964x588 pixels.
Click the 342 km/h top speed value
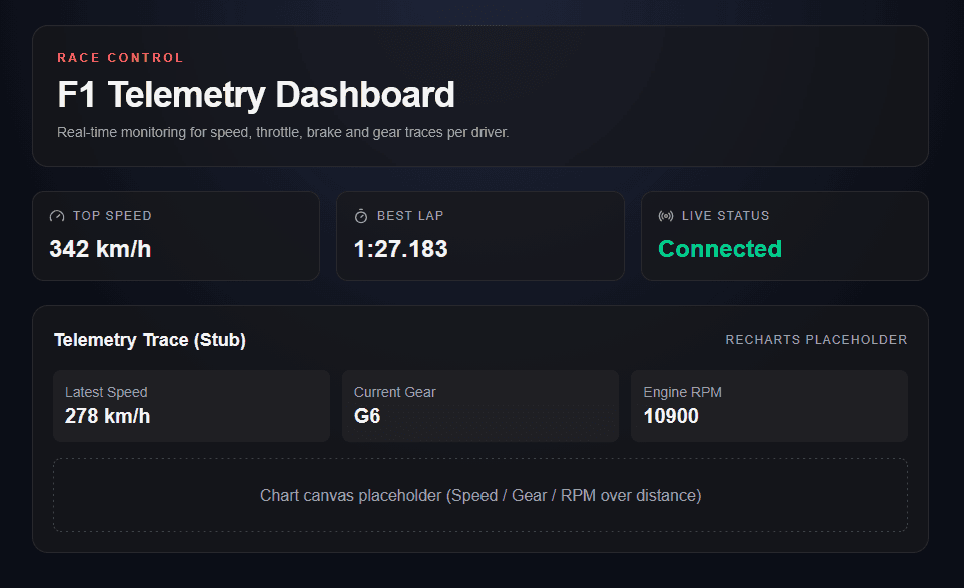[x=100, y=249]
